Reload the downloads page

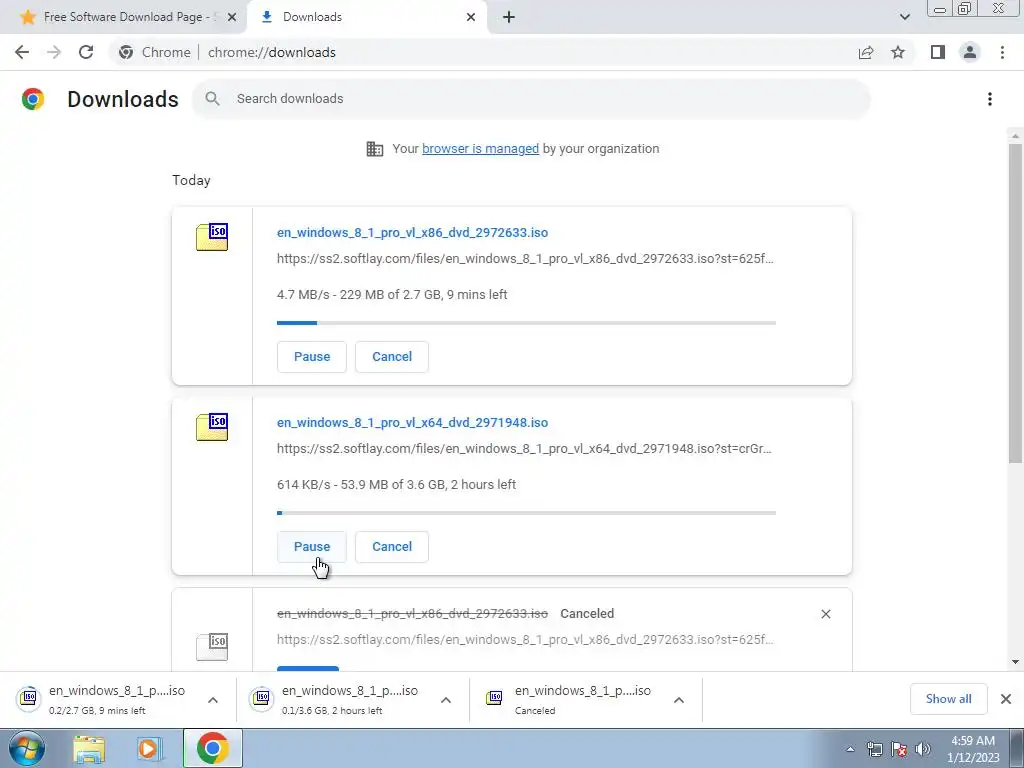pyautogui.click(x=86, y=52)
